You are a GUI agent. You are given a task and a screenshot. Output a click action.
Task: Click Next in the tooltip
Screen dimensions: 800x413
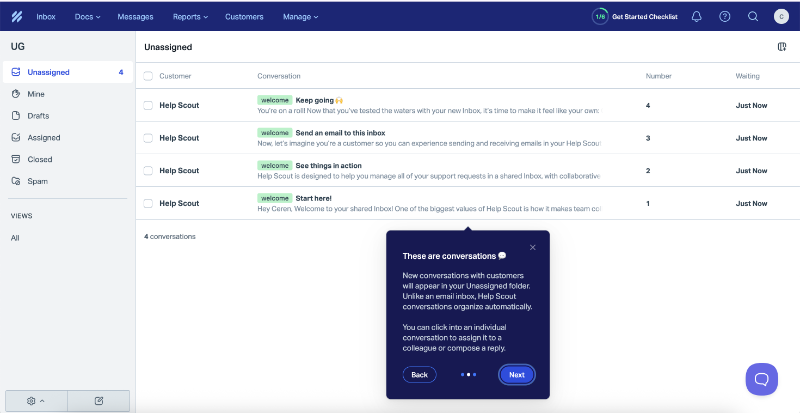[517, 375]
